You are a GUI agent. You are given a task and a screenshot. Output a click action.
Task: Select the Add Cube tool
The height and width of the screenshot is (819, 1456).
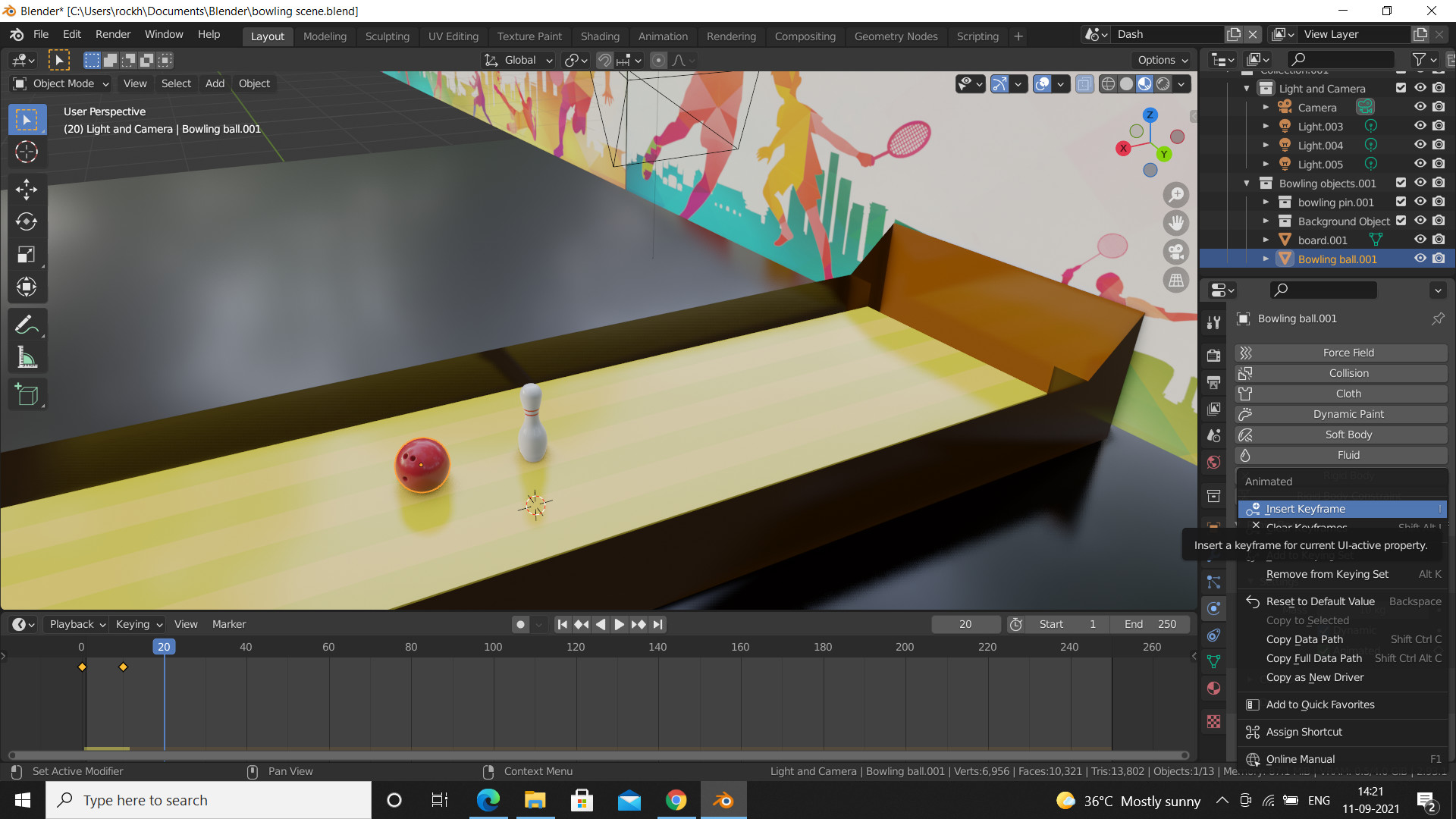(x=27, y=394)
